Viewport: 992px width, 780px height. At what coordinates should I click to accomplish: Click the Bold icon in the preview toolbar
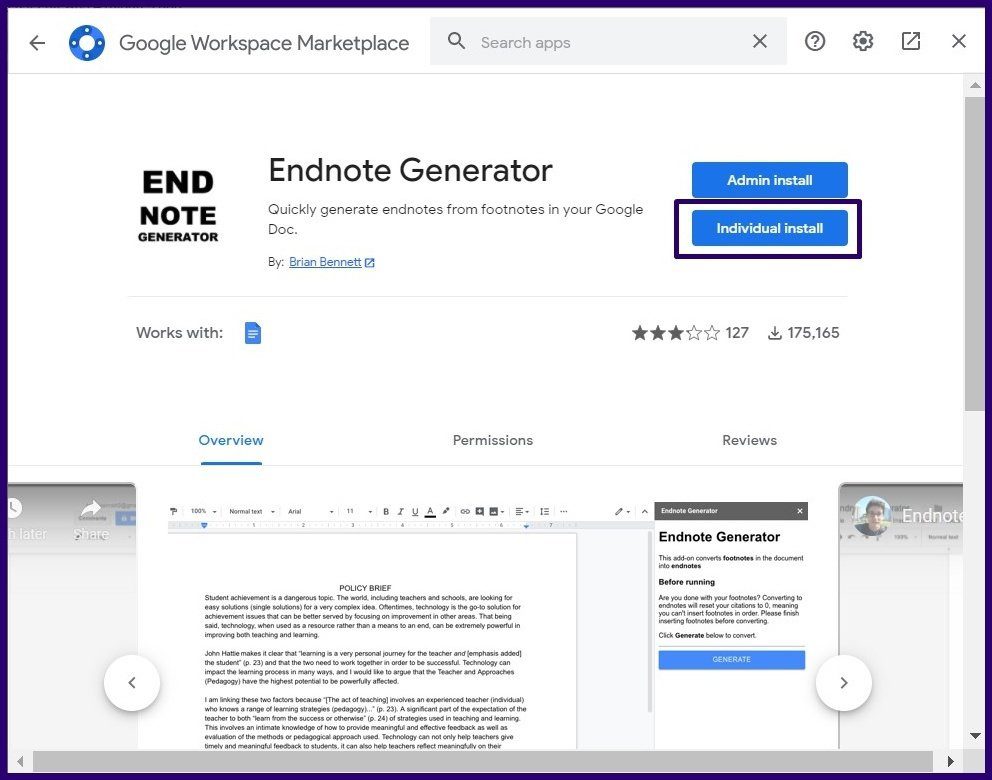[386, 511]
